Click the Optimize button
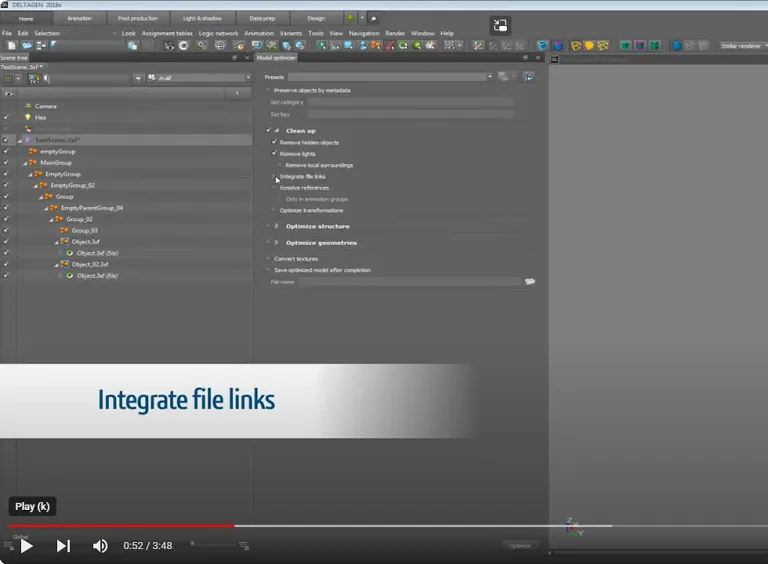Image resolution: width=768 pixels, height=564 pixels. click(x=520, y=545)
